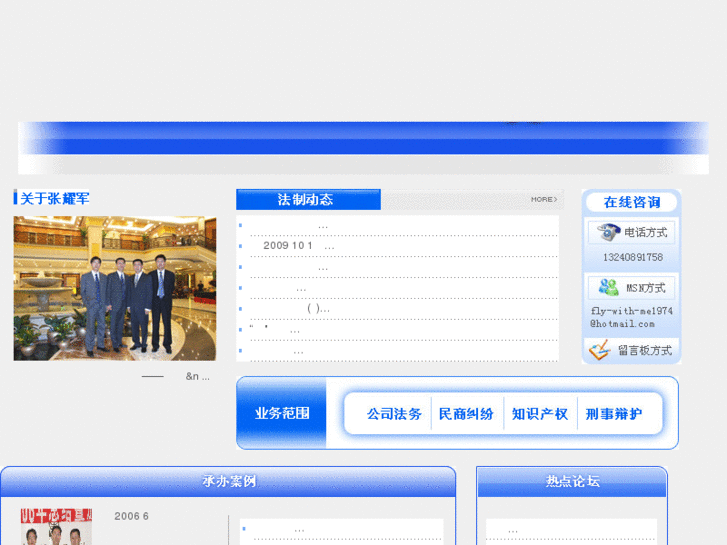Click the 热点论坛 section header
The image size is (727, 545).
coord(572,481)
